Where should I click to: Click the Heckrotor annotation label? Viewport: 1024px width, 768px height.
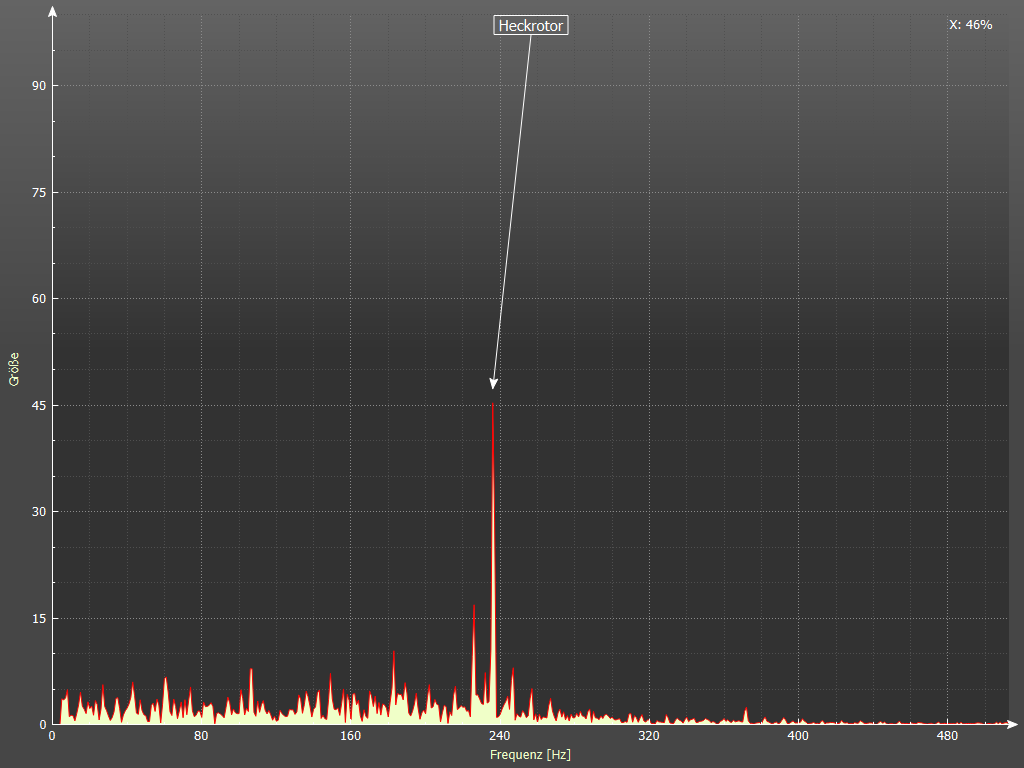[531, 26]
